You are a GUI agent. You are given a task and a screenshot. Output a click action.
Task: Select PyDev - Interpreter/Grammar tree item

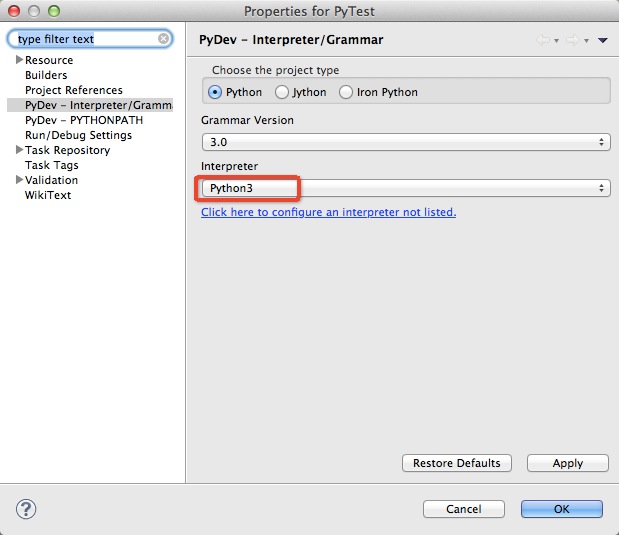tap(99, 105)
